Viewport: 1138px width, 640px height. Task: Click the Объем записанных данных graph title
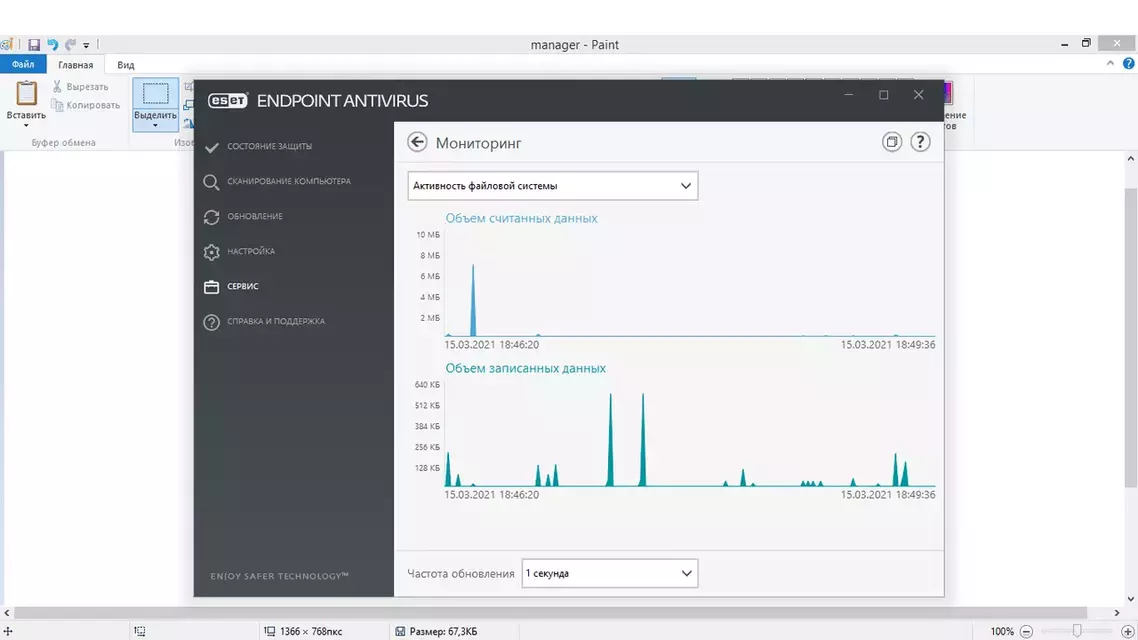[525, 368]
